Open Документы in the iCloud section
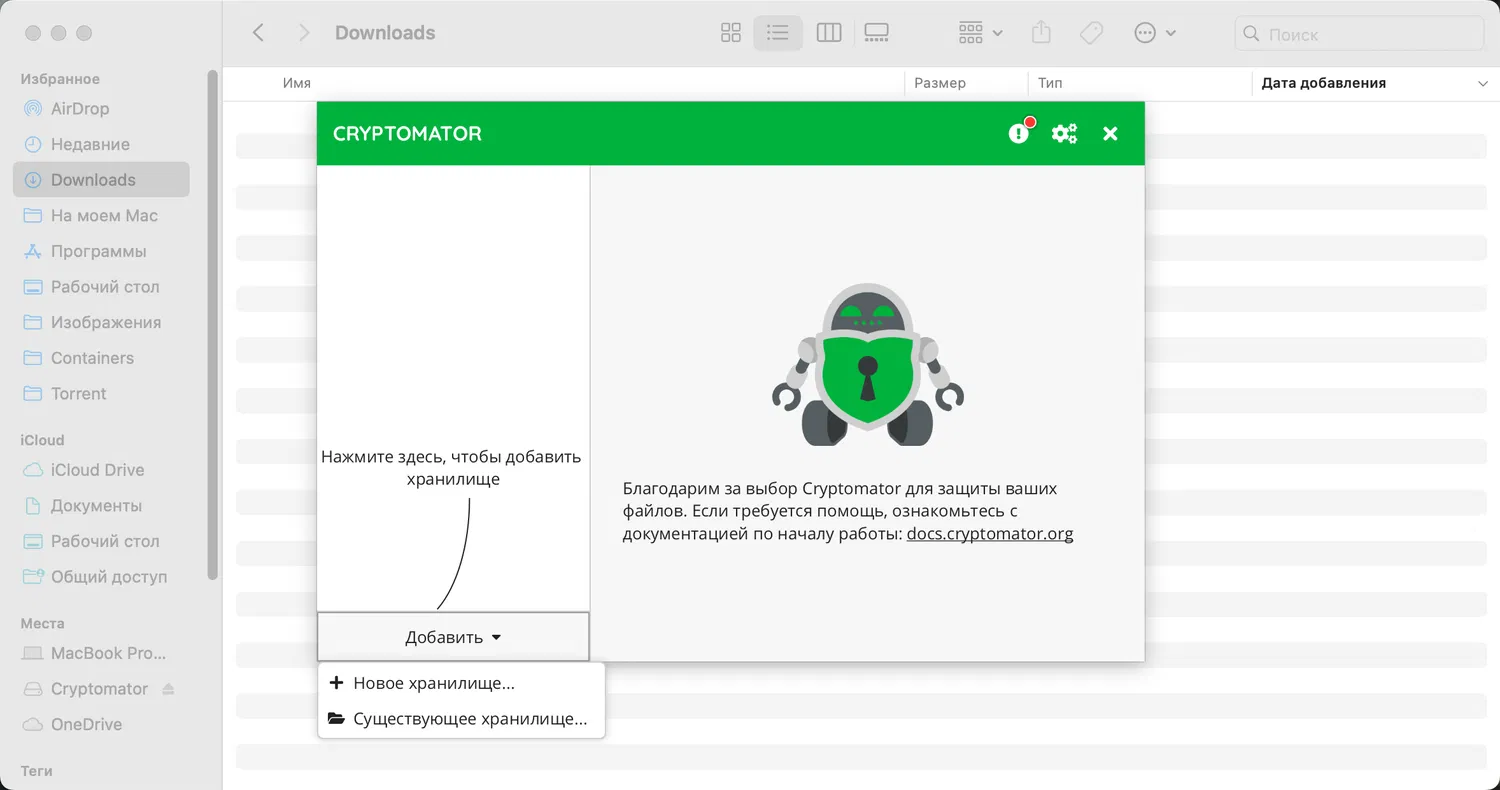This screenshot has width=1500, height=790. (x=101, y=506)
